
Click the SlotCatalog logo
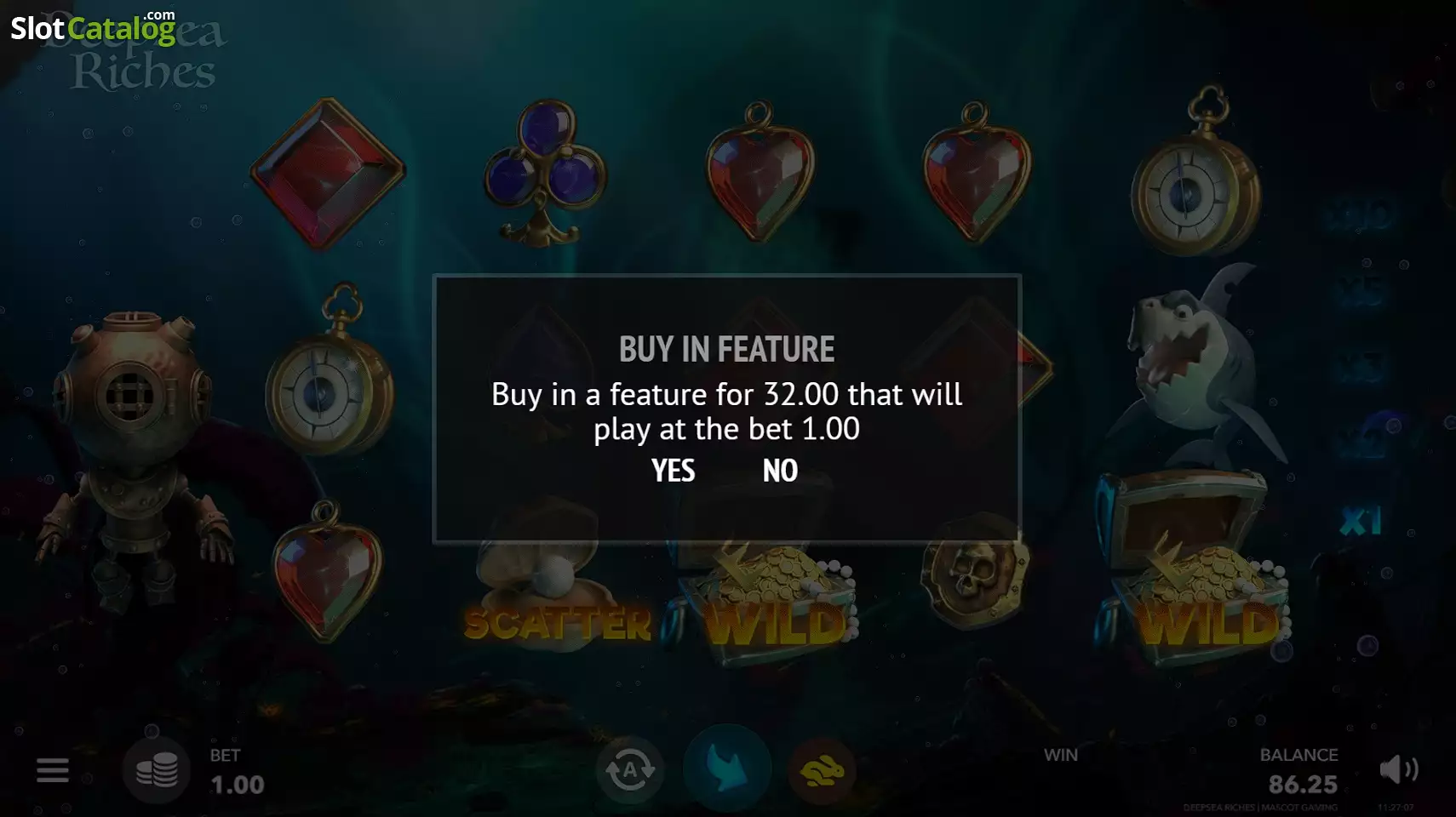tap(93, 28)
